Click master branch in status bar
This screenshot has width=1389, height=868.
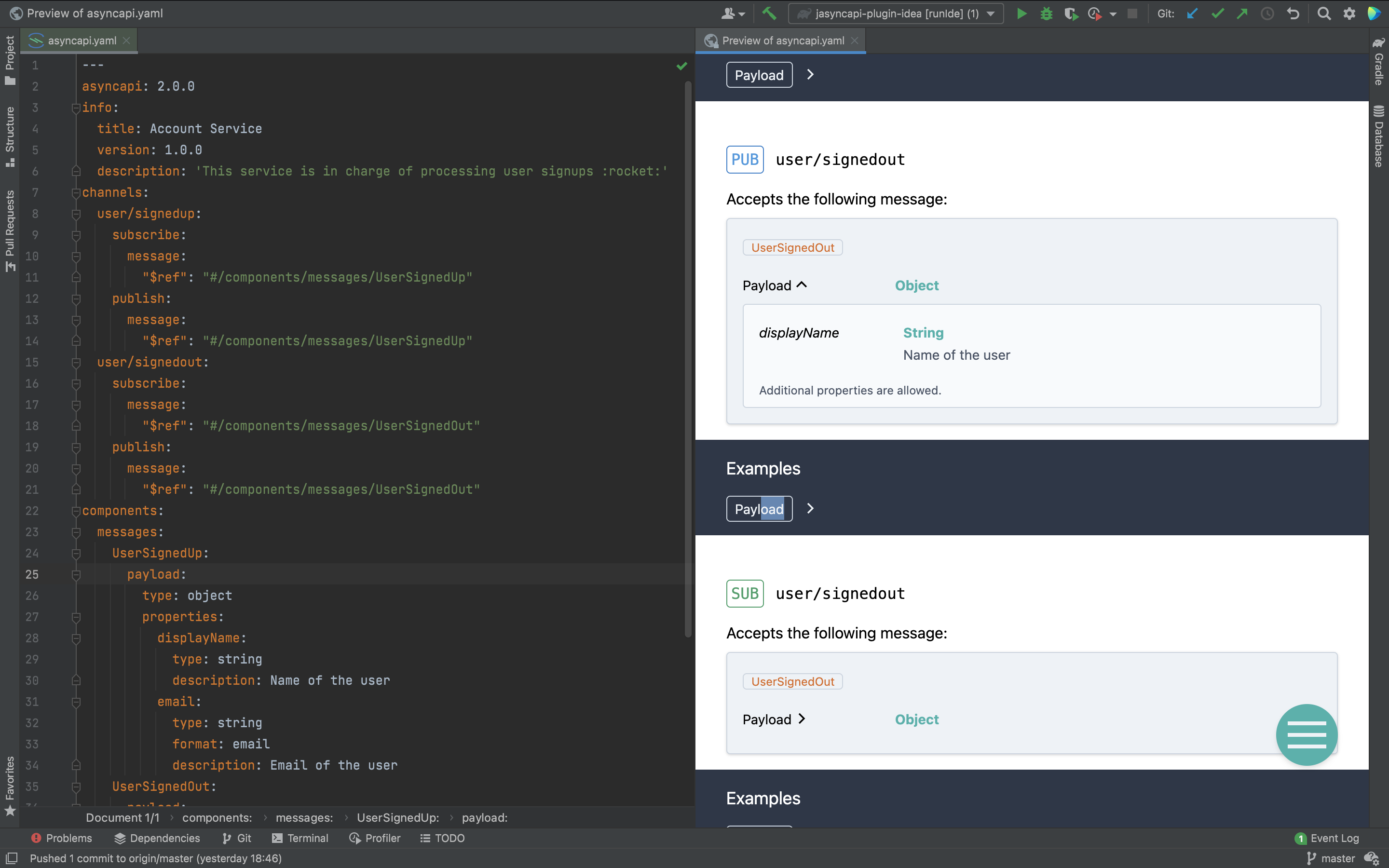tap(1332, 858)
